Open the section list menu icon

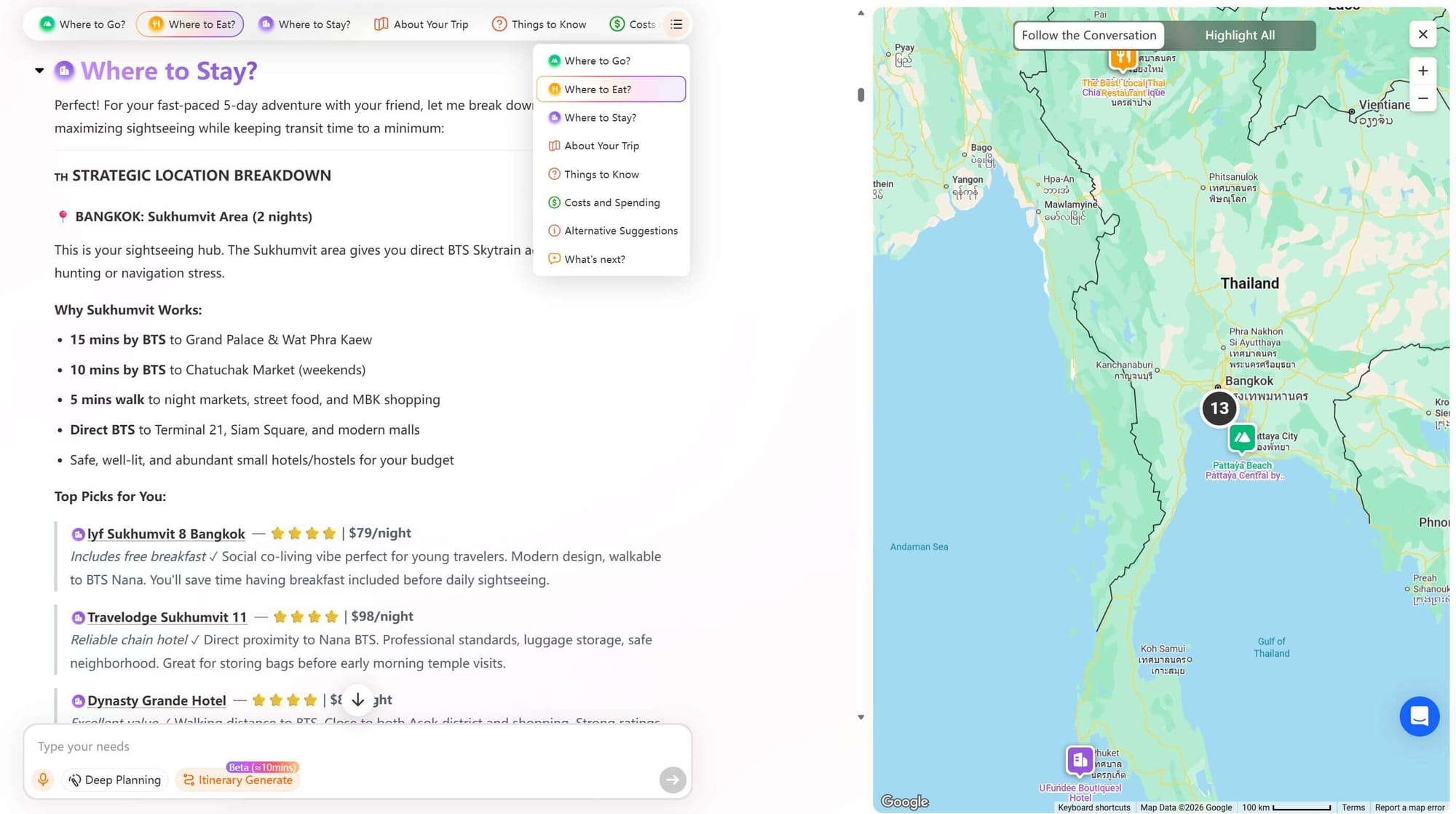click(x=676, y=24)
